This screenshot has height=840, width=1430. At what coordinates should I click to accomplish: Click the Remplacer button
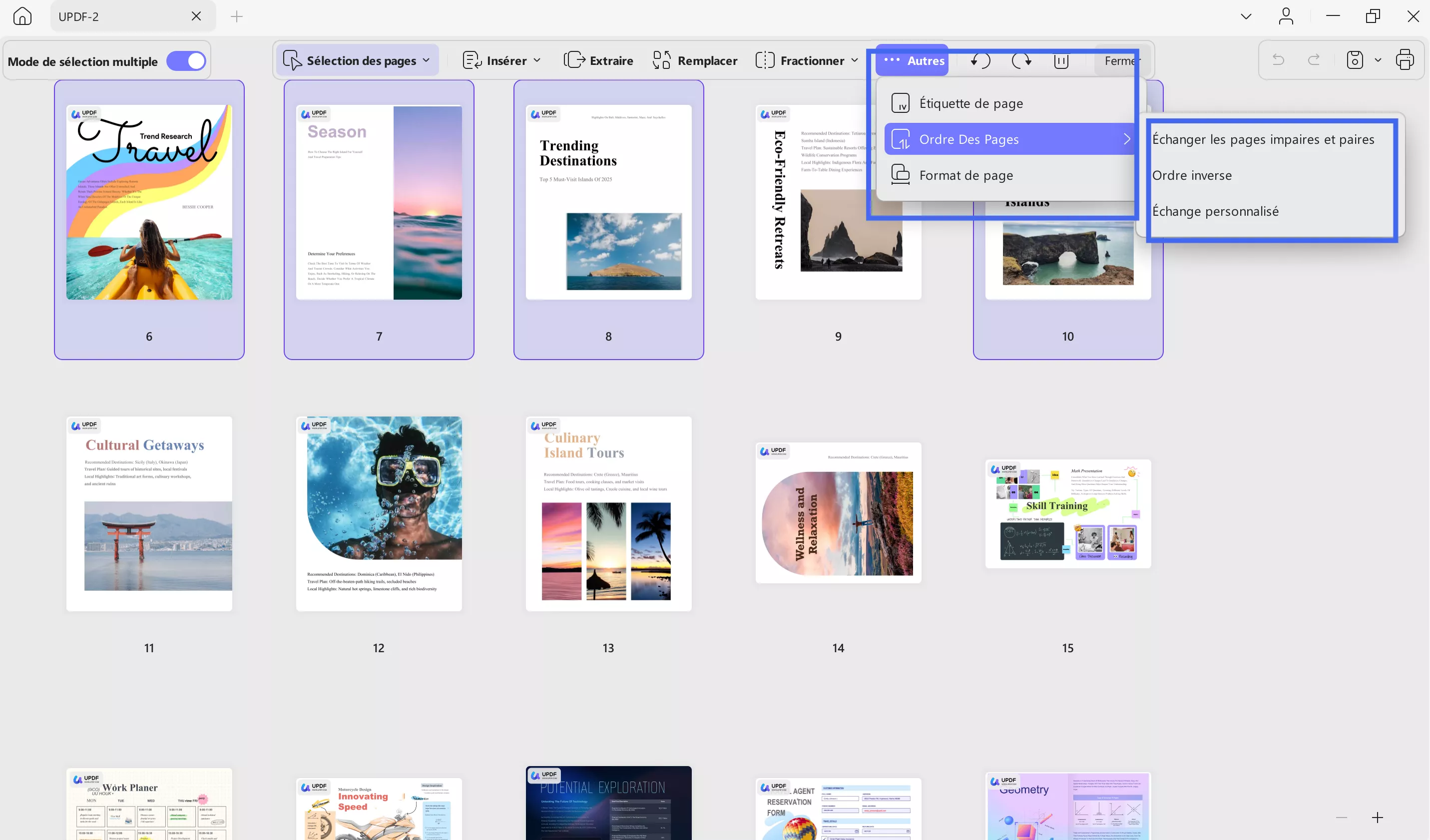tap(695, 60)
